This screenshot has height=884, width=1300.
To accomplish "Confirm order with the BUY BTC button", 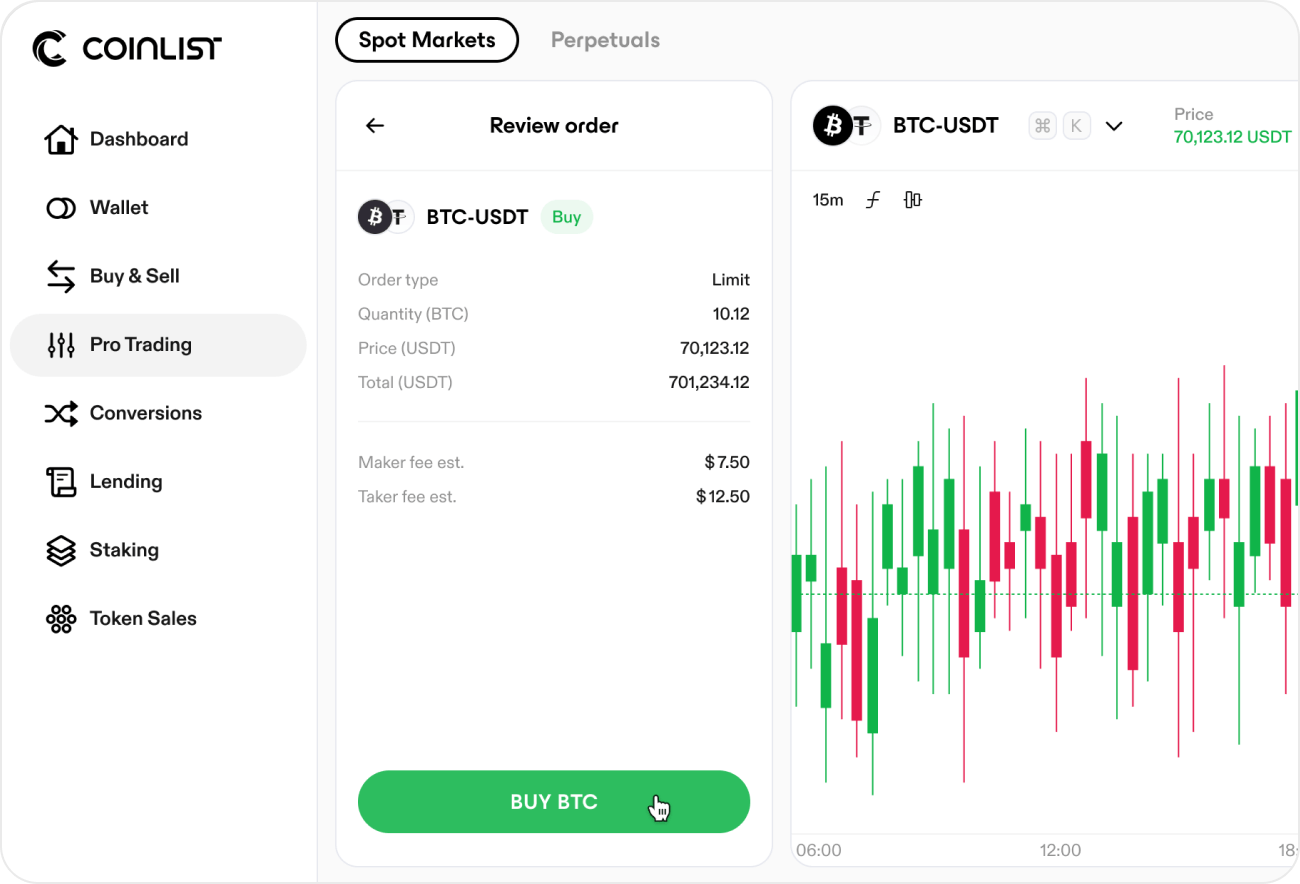I will pos(554,802).
